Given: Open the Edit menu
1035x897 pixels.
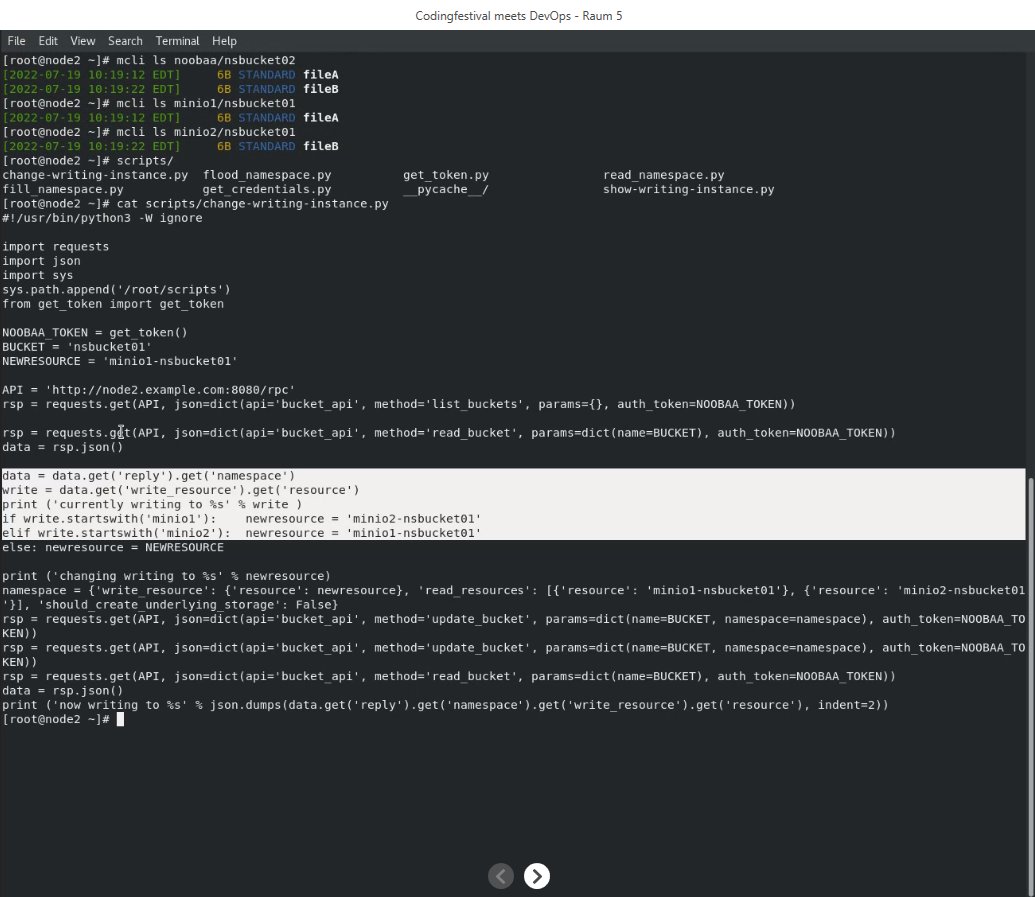Looking at the screenshot, I should 48,41.
